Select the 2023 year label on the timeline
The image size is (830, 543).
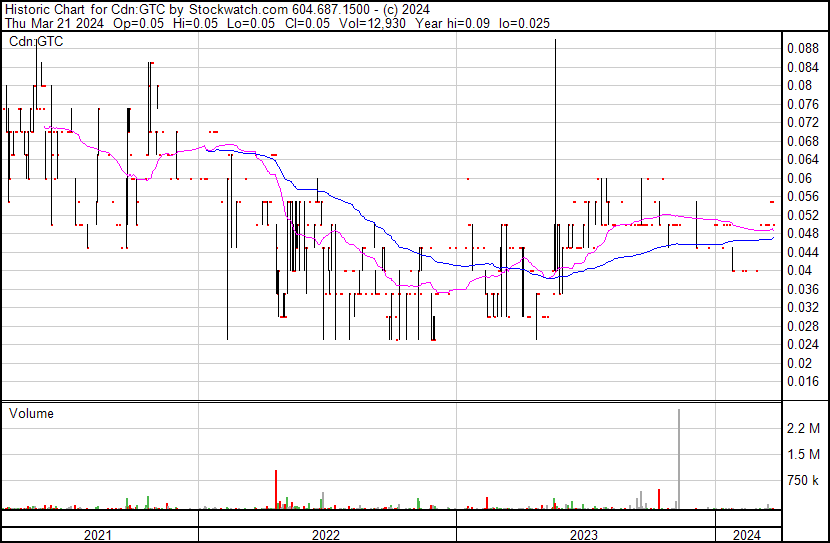(584, 535)
